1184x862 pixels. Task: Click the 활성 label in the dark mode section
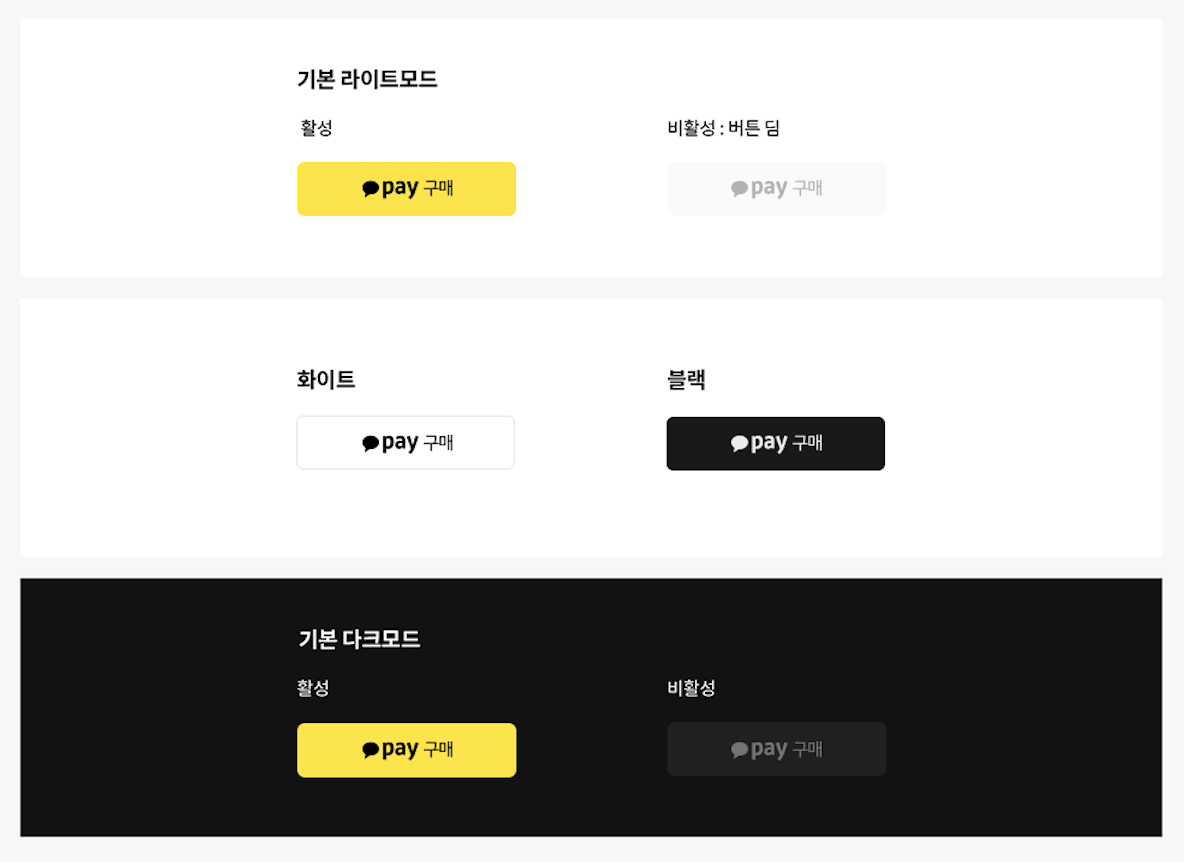(x=313, y=688)
